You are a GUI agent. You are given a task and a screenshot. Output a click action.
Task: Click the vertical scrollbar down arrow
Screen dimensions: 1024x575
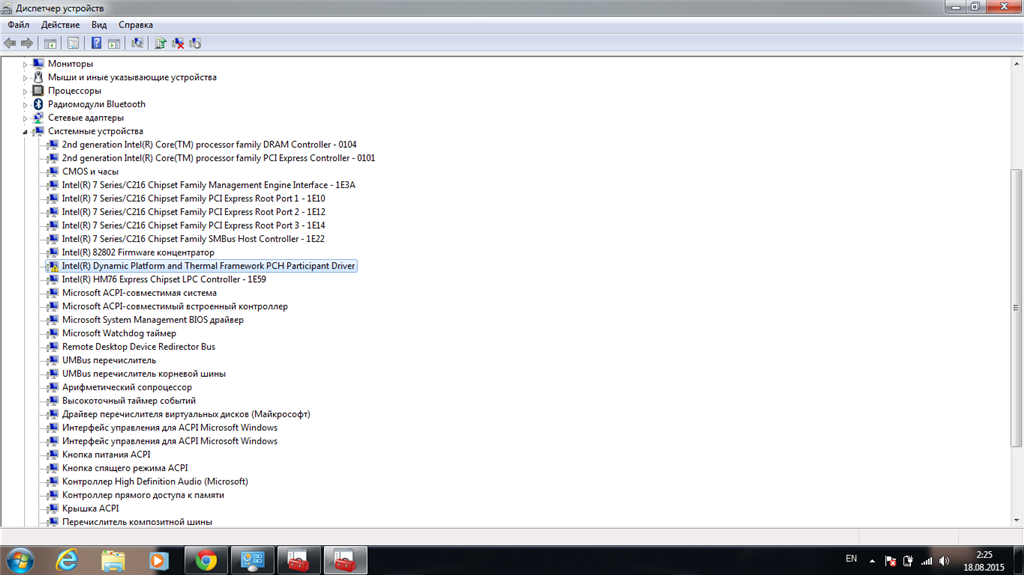click(1016, 521)
